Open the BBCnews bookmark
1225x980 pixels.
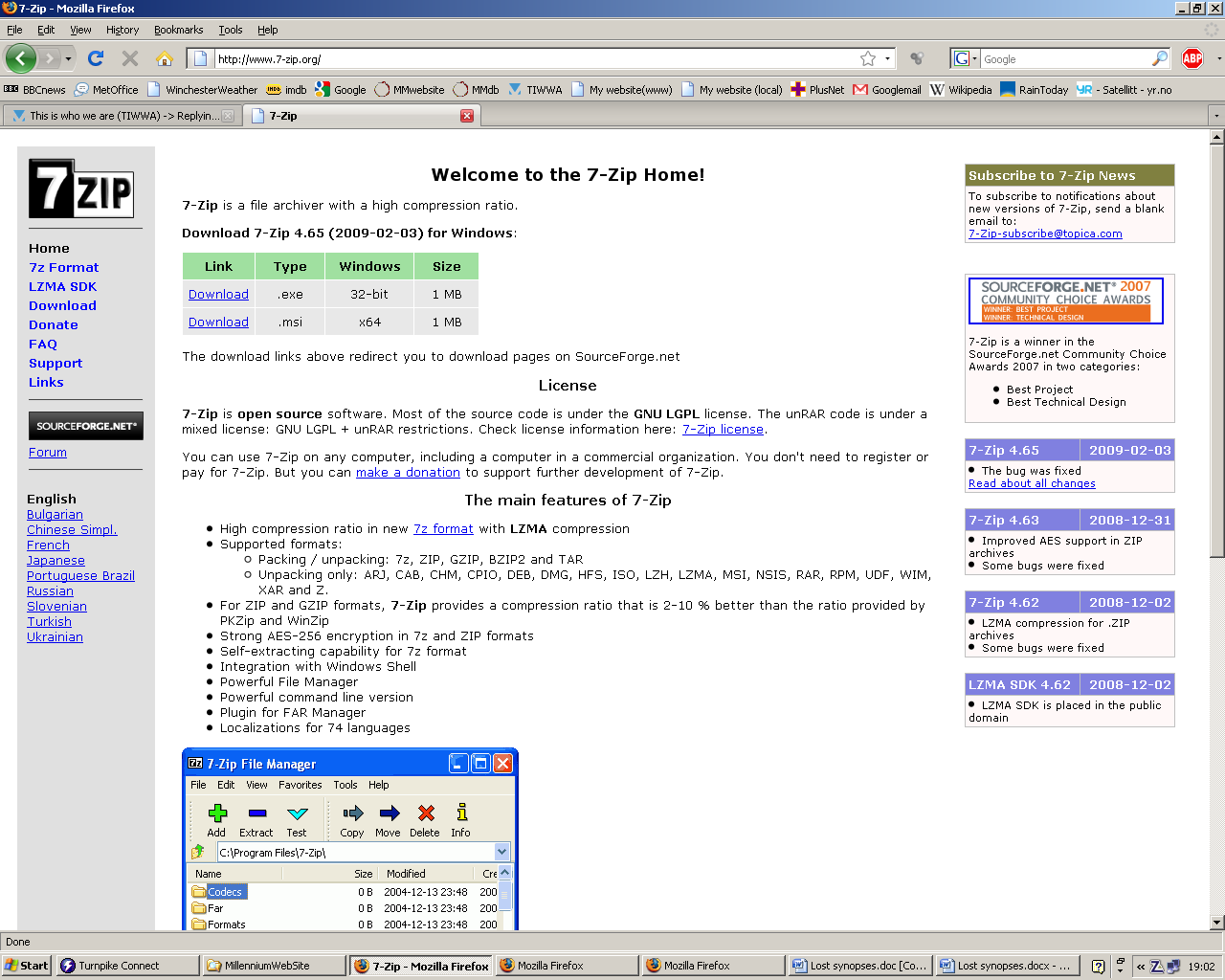pyautogui.click(x=35, y=90)
